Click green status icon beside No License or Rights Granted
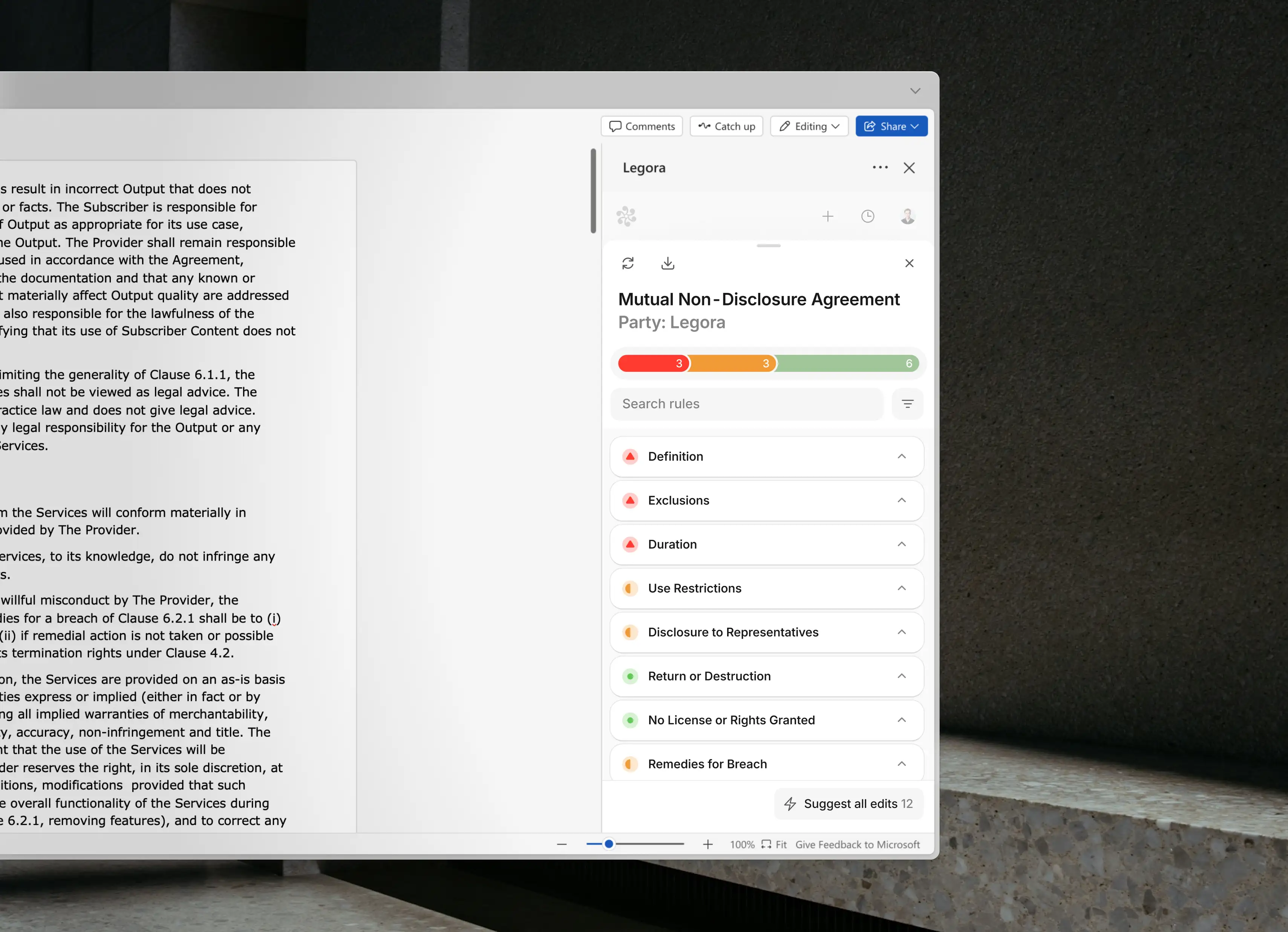Viewport: 1288px width, 932px height. click(x=630, y=720)
